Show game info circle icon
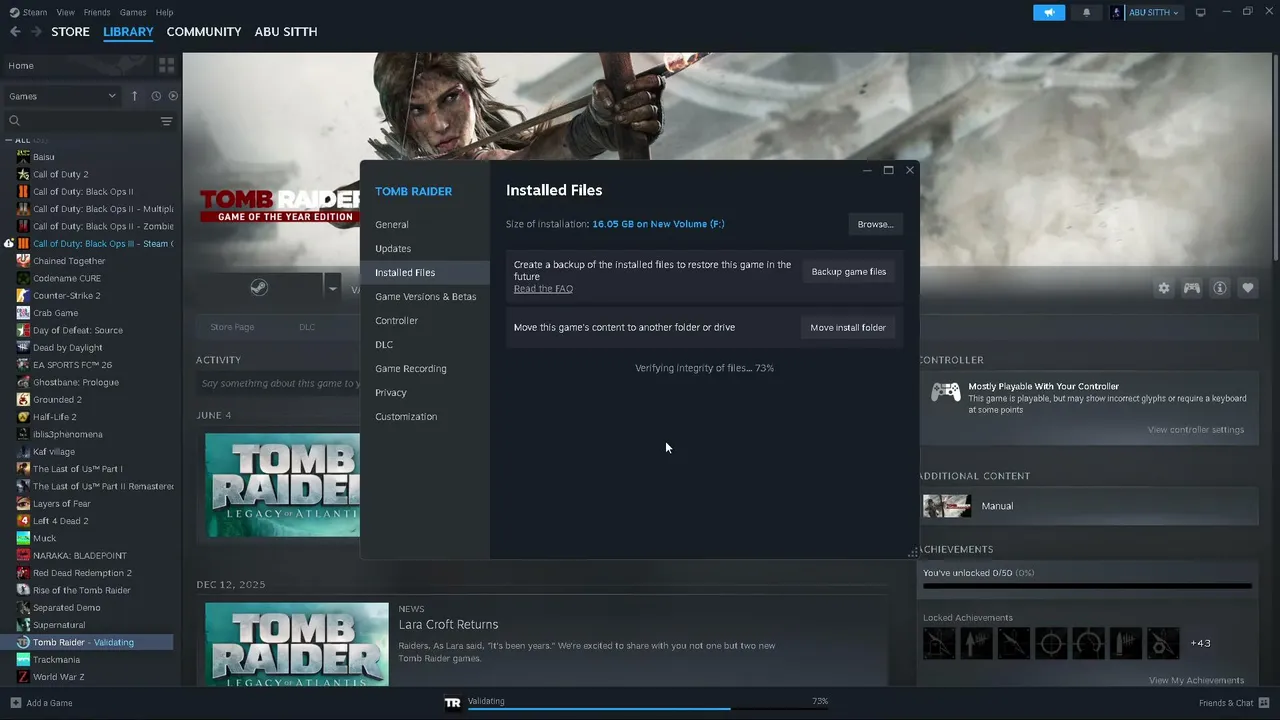This screenshot has height=720, width=1280. pyautogui.click(x=1220, y=288)
